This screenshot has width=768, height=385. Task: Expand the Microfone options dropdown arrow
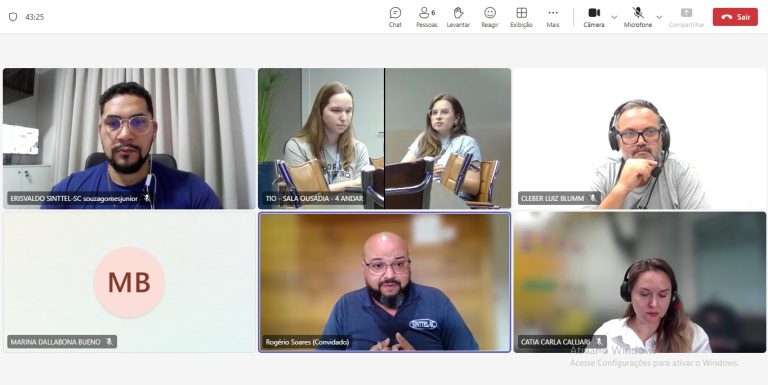[659, 17]
